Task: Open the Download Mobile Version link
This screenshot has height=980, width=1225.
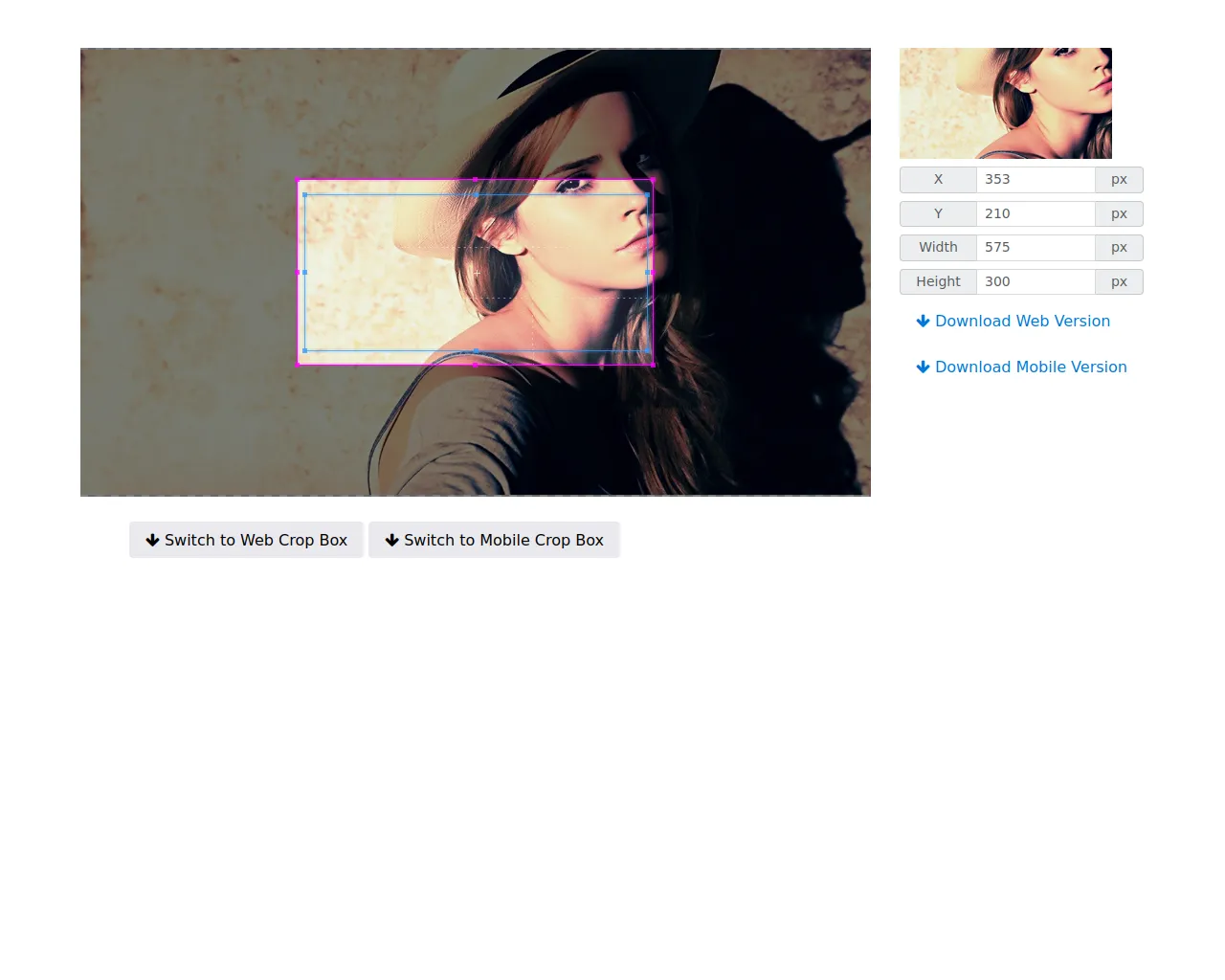Action: pos(1022,367)
